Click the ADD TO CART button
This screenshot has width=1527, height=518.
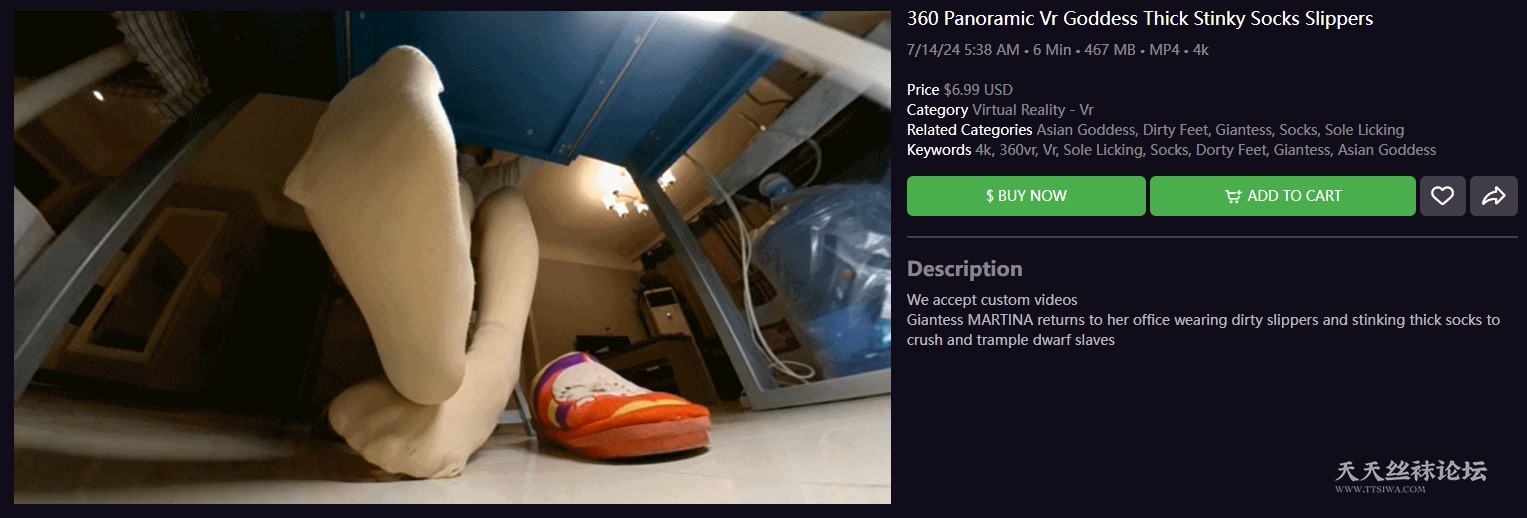[x=1282, y=196]
